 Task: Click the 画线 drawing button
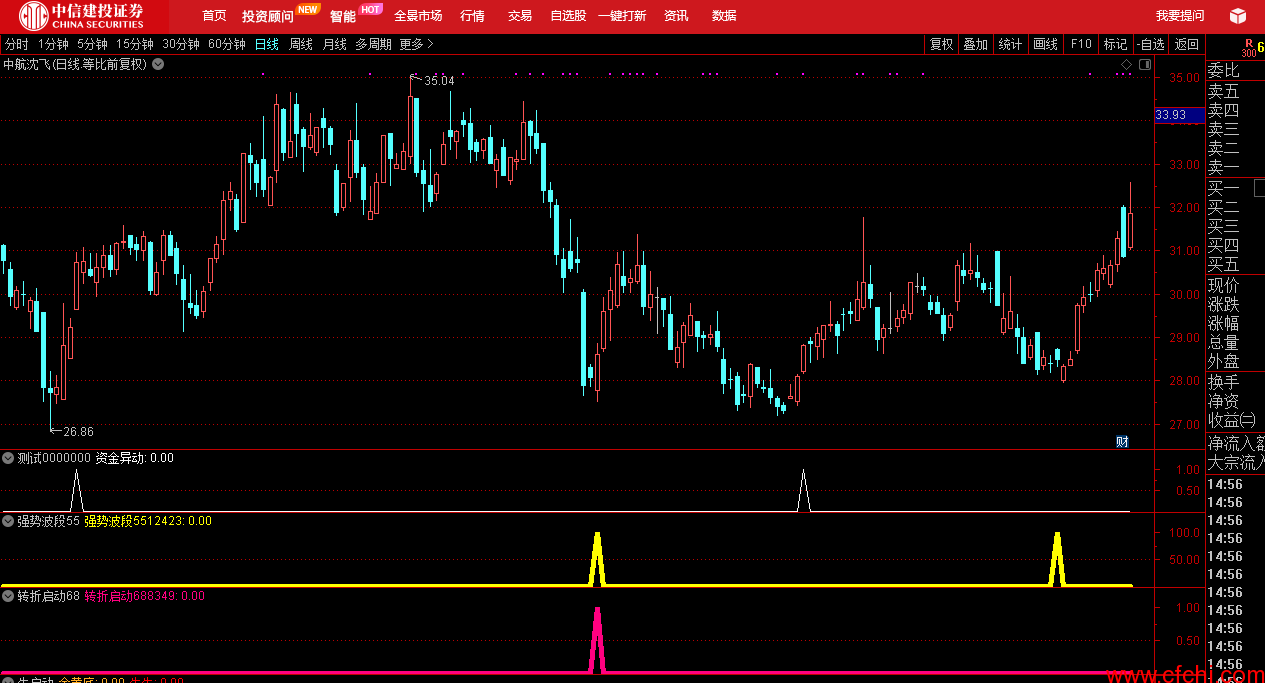point(1045,44)
